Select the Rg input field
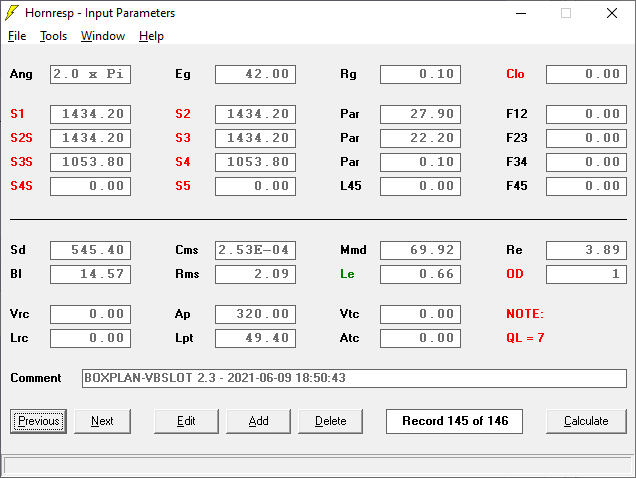This screenshot has width=636, height=478. 421,74
